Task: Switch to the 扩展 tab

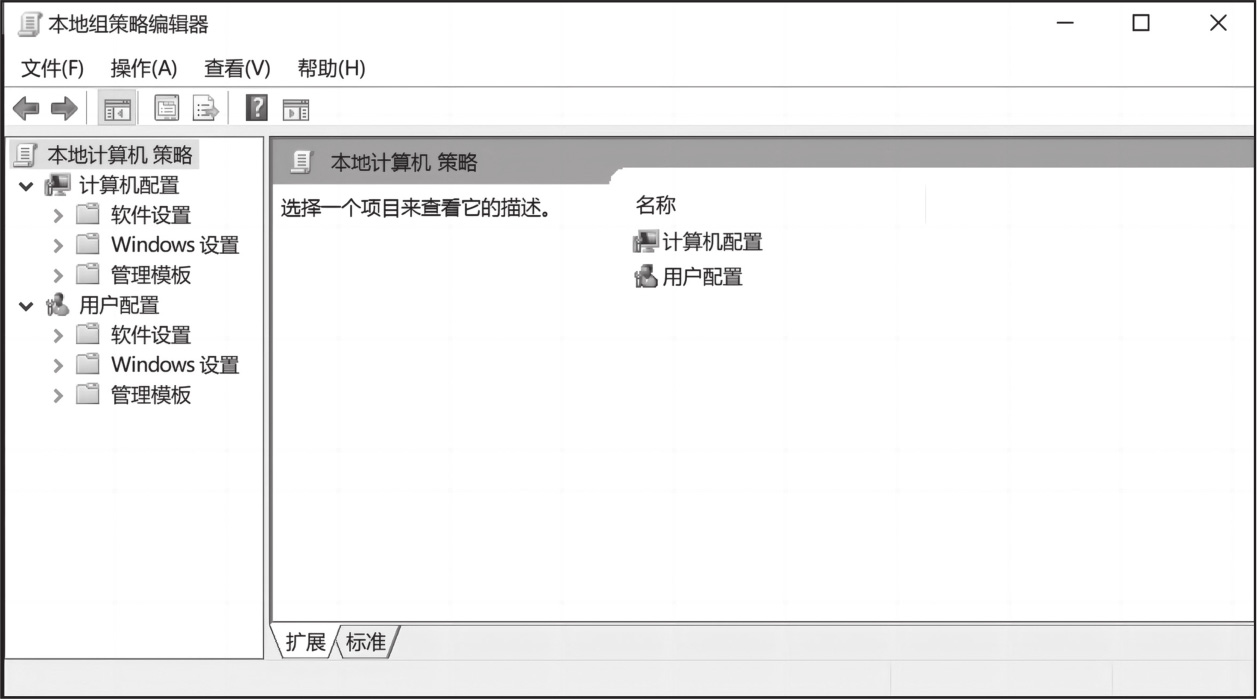Action: pyautogui.click(x=305, y=642)
